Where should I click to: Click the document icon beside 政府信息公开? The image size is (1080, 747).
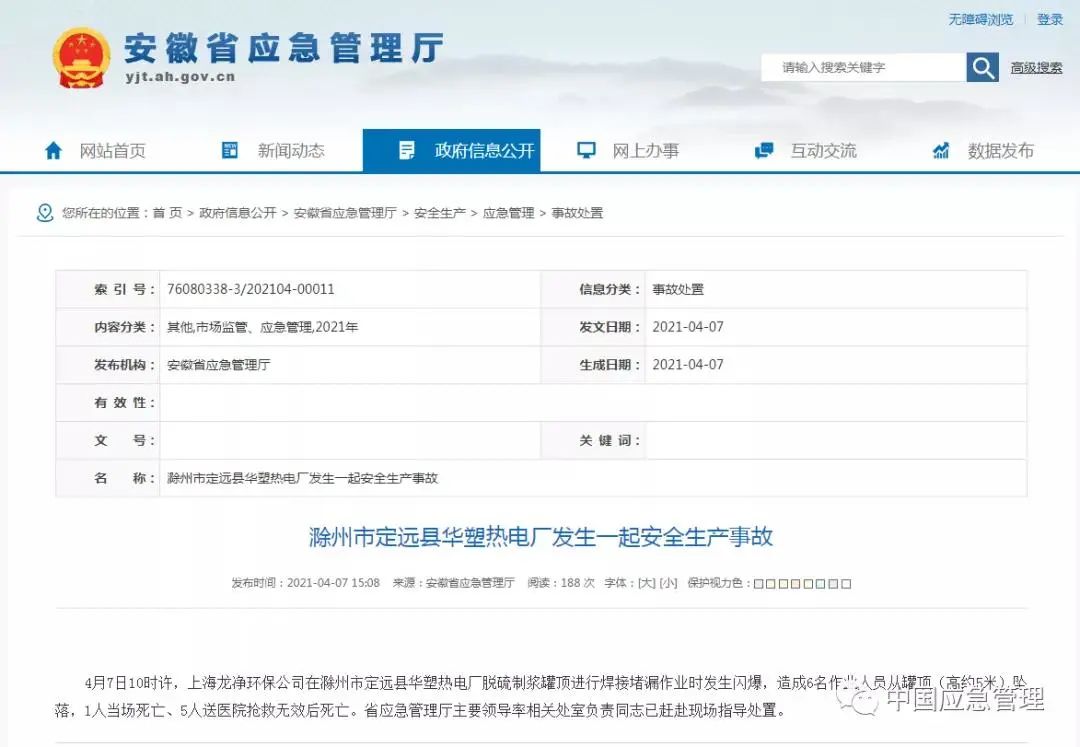(x=407, y=150)
